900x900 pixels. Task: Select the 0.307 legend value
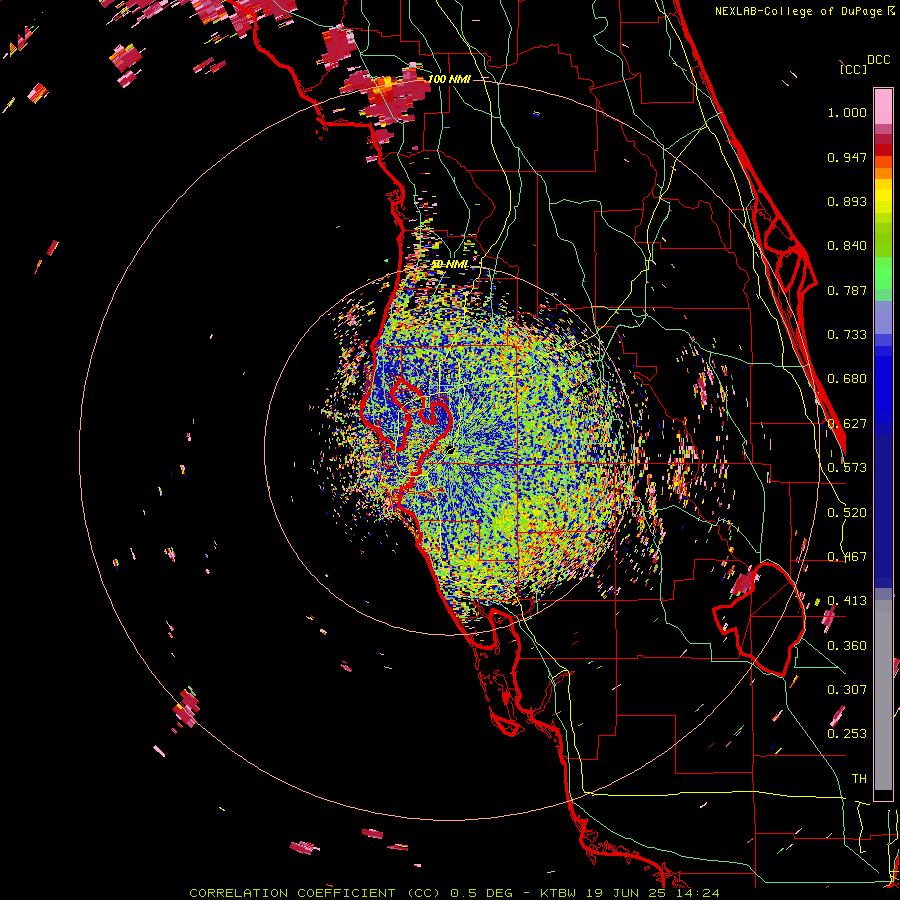coord(847,690)
